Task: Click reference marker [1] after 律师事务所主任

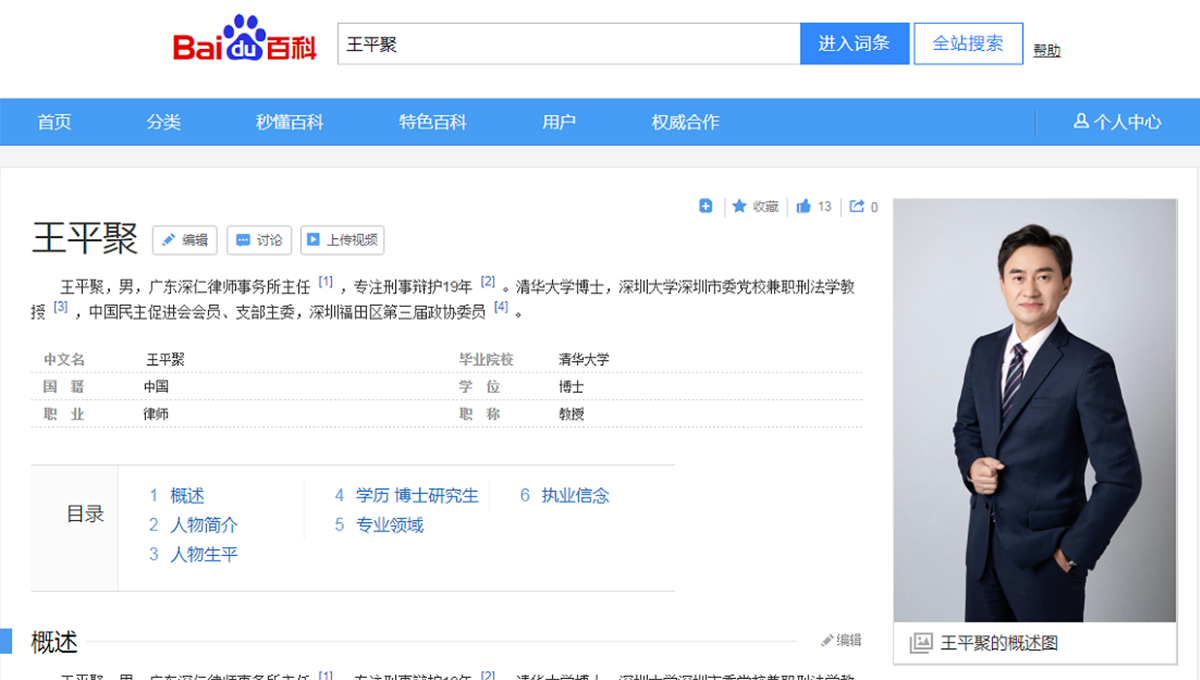Action: (325, 281)
